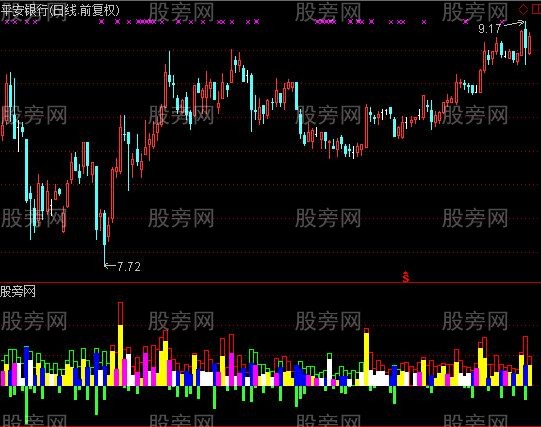Viewport: 541px width, 427px height.
Task: Click the red $ marker on the timeline
Action: 406,277
